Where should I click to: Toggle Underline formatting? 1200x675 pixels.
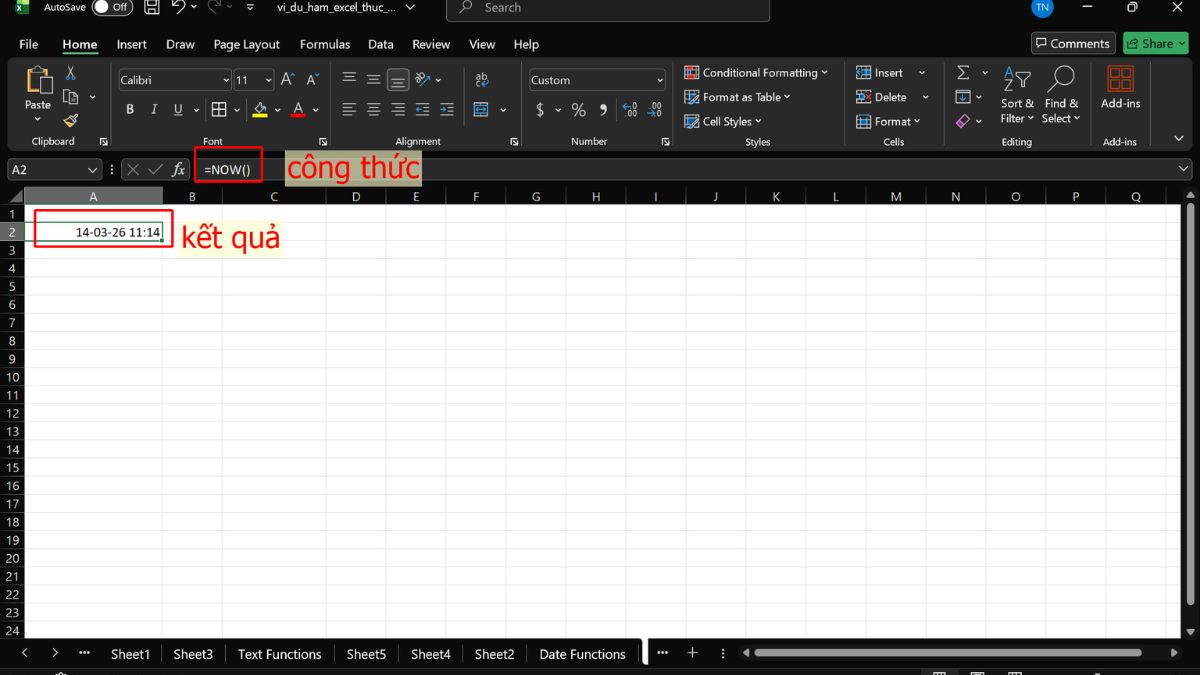click(x=178, y=110)
